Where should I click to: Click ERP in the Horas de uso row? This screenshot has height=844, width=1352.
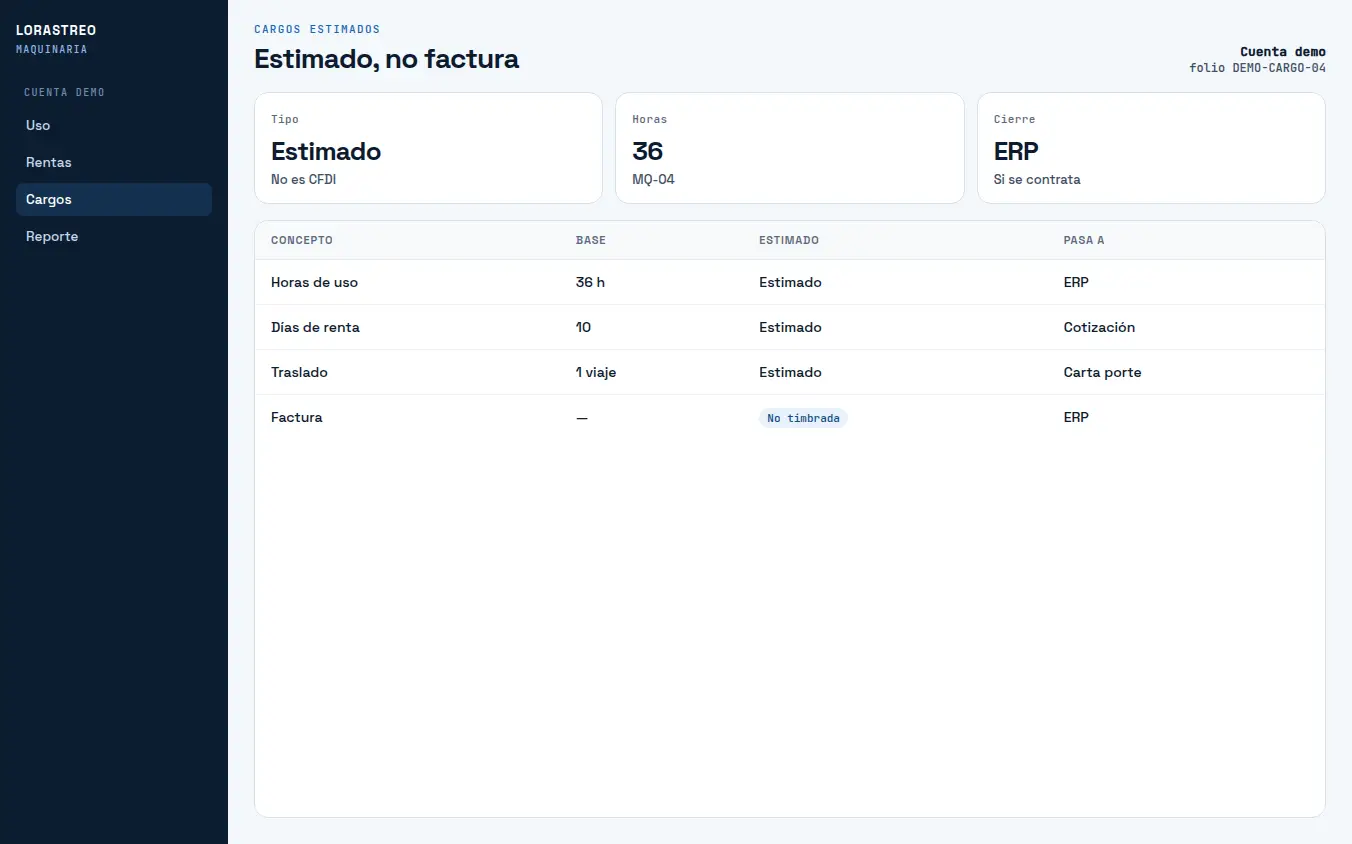(1076, 283)
